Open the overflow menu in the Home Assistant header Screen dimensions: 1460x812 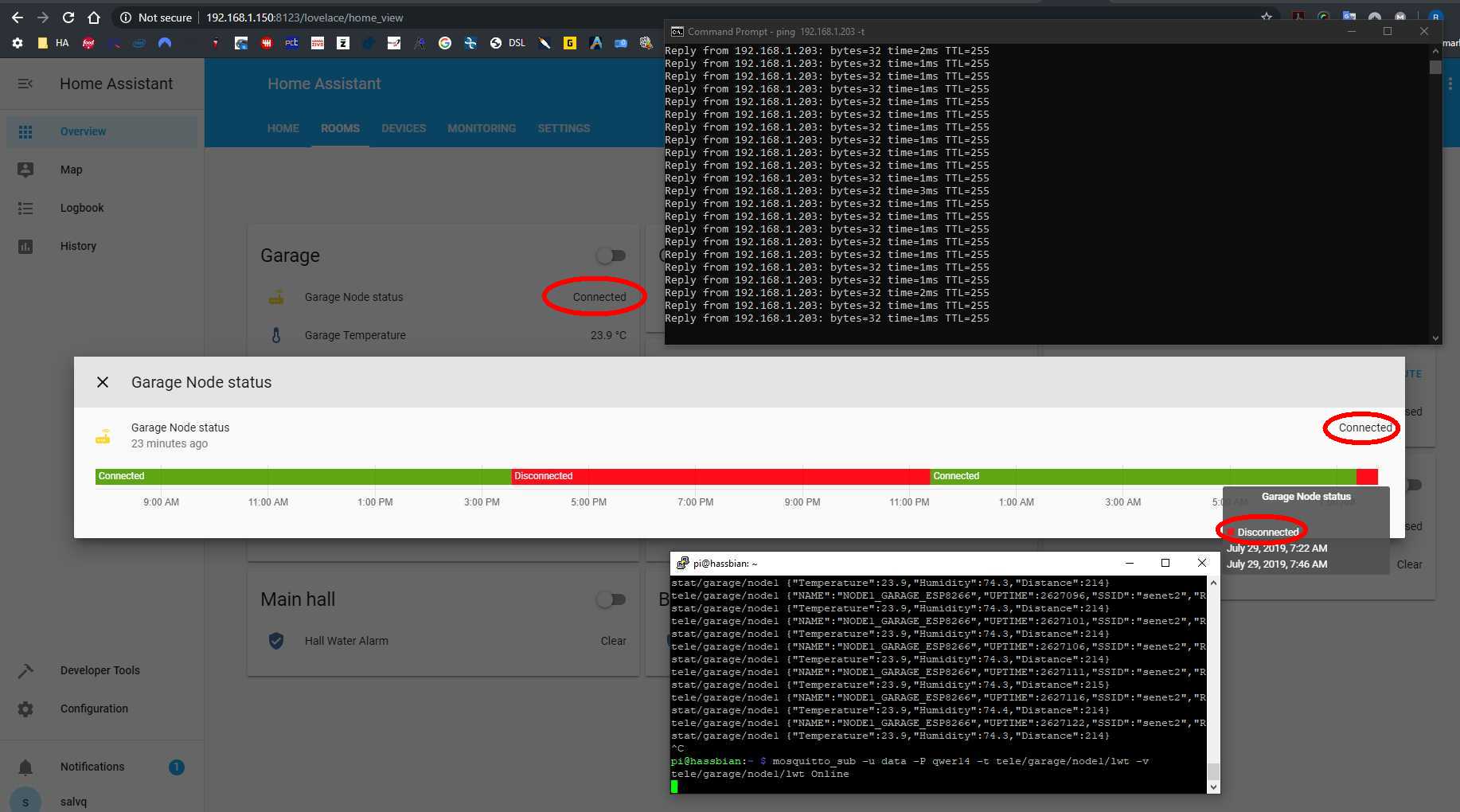click(1450, 84)
